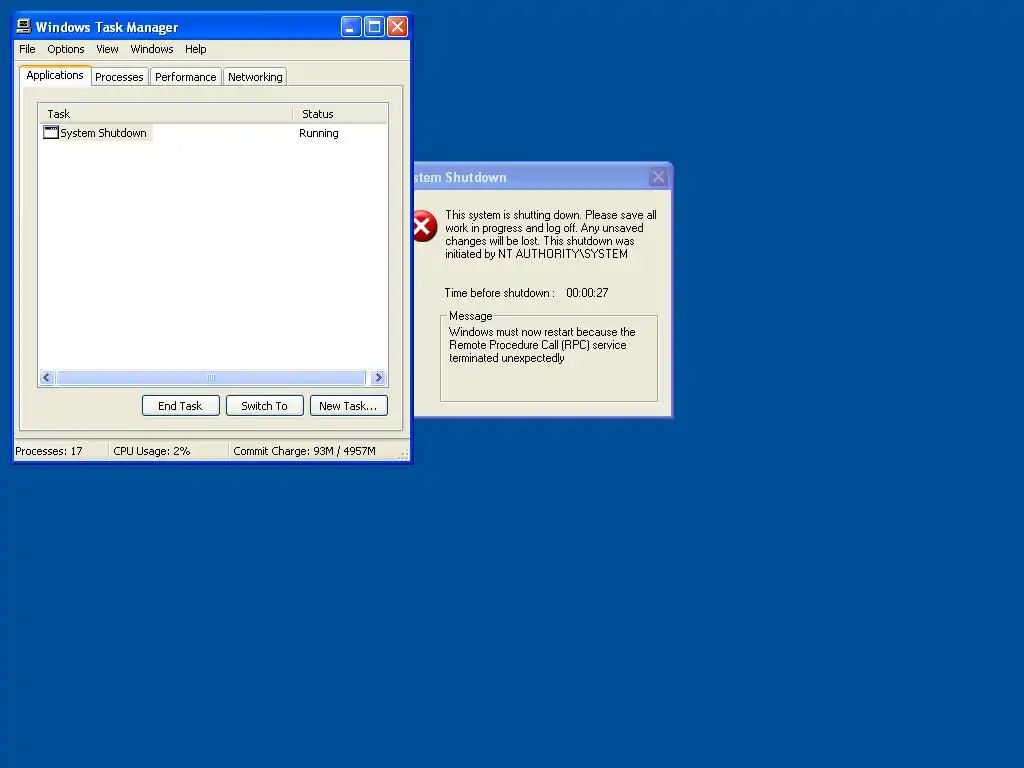Image resolution: width=1024 pixels, height=768 pixels.
Task: Switch to the Processes tab
Action: (119, 77)
